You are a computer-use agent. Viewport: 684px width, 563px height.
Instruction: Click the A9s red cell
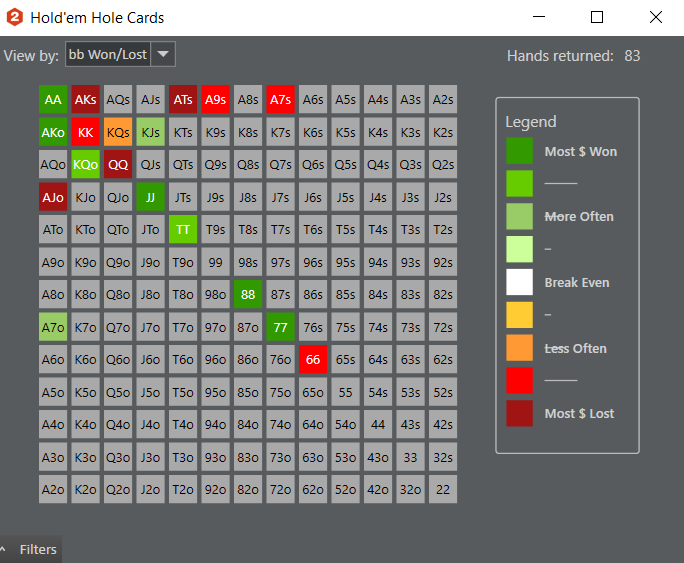click(215, 100)
